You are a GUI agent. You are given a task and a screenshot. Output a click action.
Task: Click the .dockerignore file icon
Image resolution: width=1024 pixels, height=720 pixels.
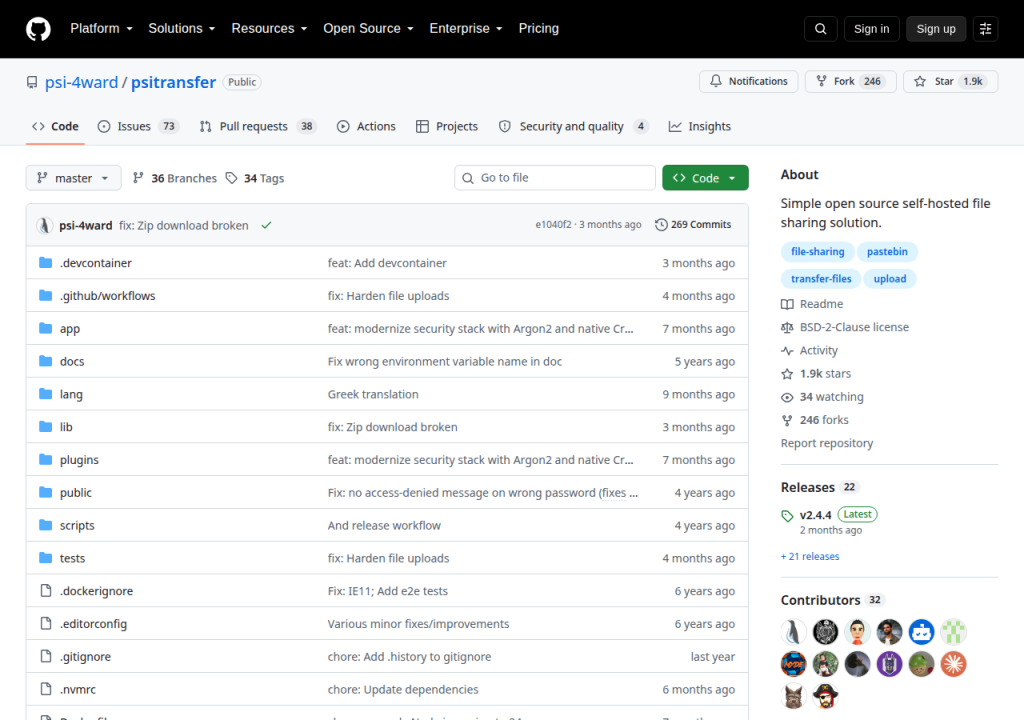pos(46,591)
